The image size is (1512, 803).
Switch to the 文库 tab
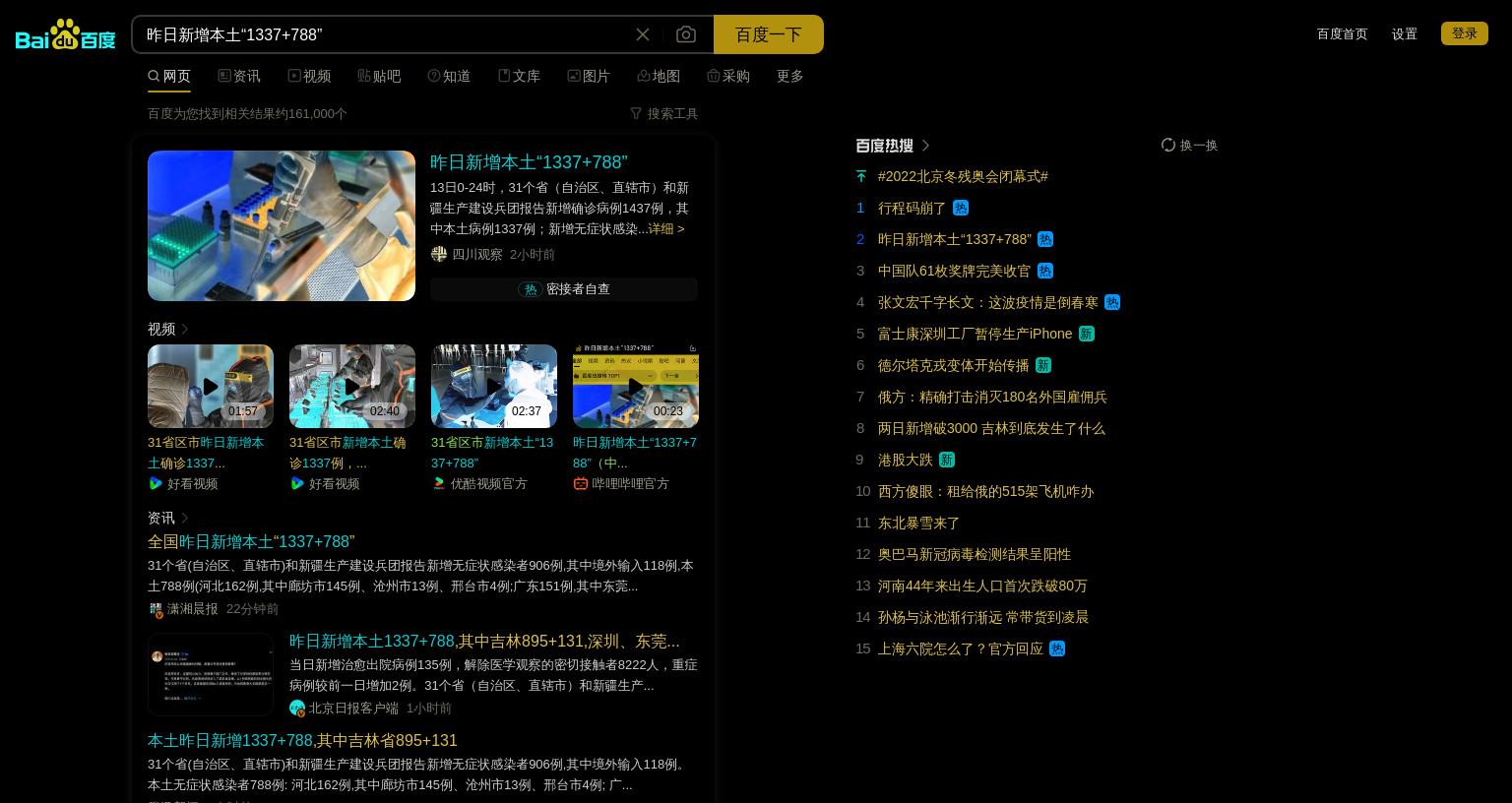(519, 76)
